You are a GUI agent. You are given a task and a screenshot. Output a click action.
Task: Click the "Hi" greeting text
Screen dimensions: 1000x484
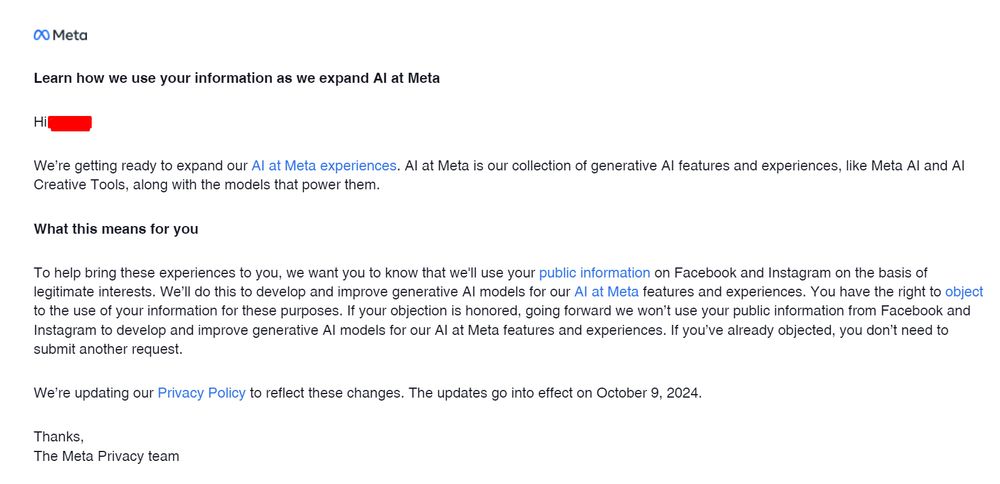[x=40, y=122]
